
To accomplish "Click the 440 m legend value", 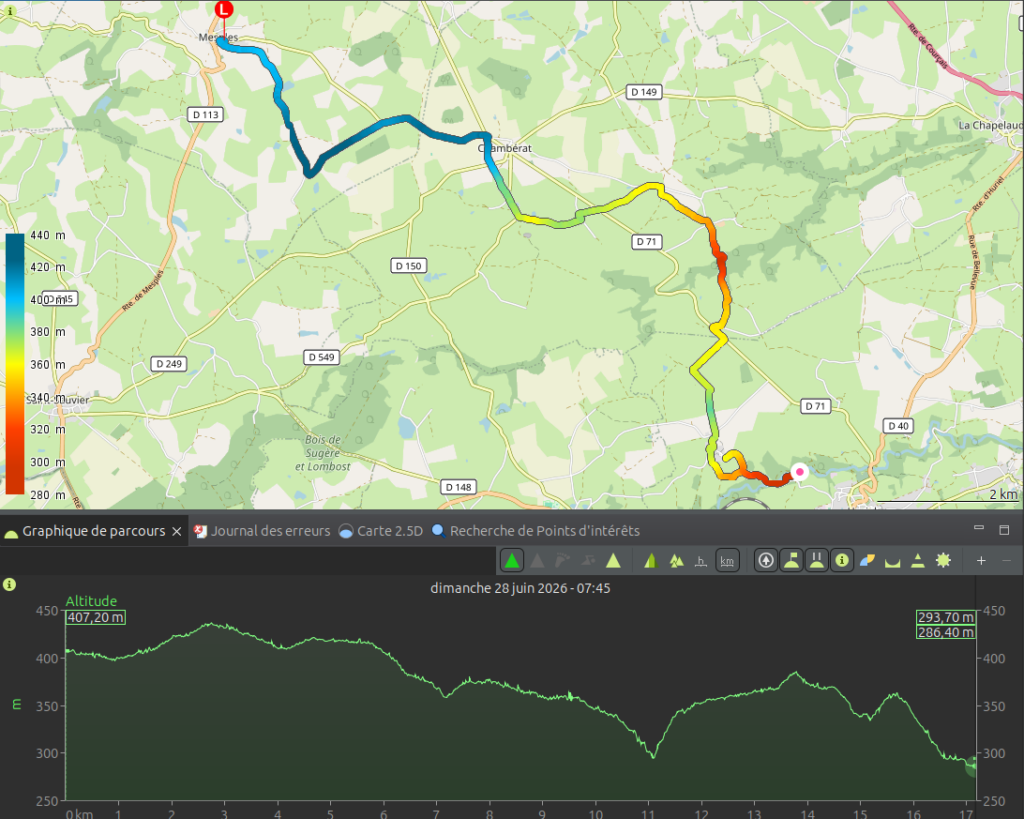I will (x=48, y=235).
